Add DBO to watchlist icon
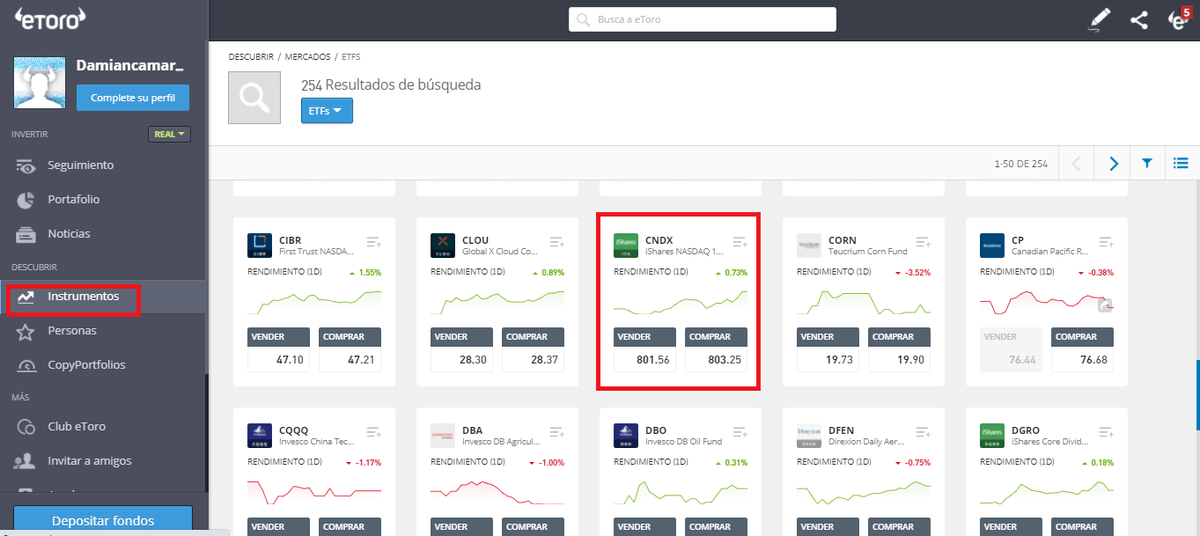1200x536 pixels. coord(740,432)
